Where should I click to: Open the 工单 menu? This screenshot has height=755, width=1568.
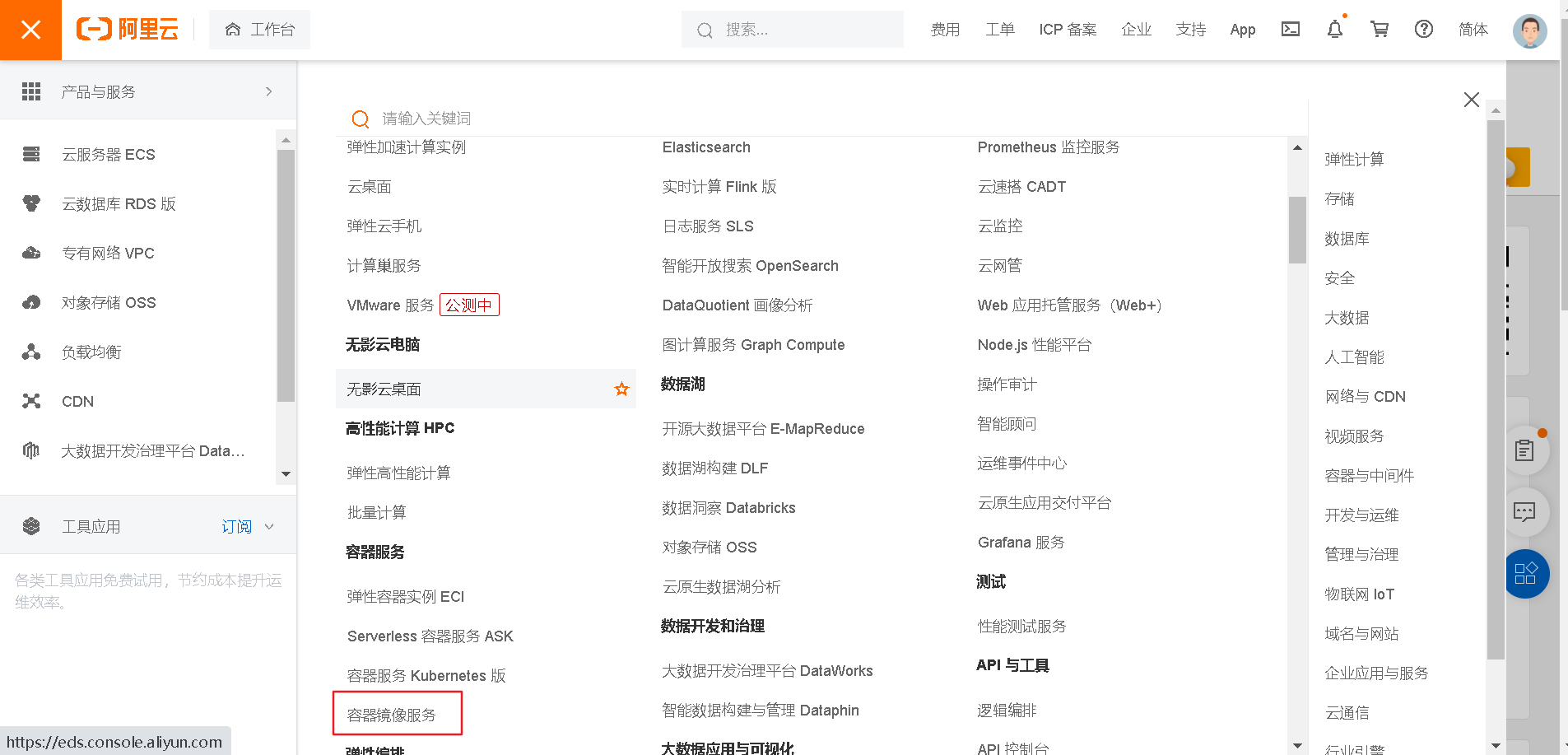[x=1000, y=30]
